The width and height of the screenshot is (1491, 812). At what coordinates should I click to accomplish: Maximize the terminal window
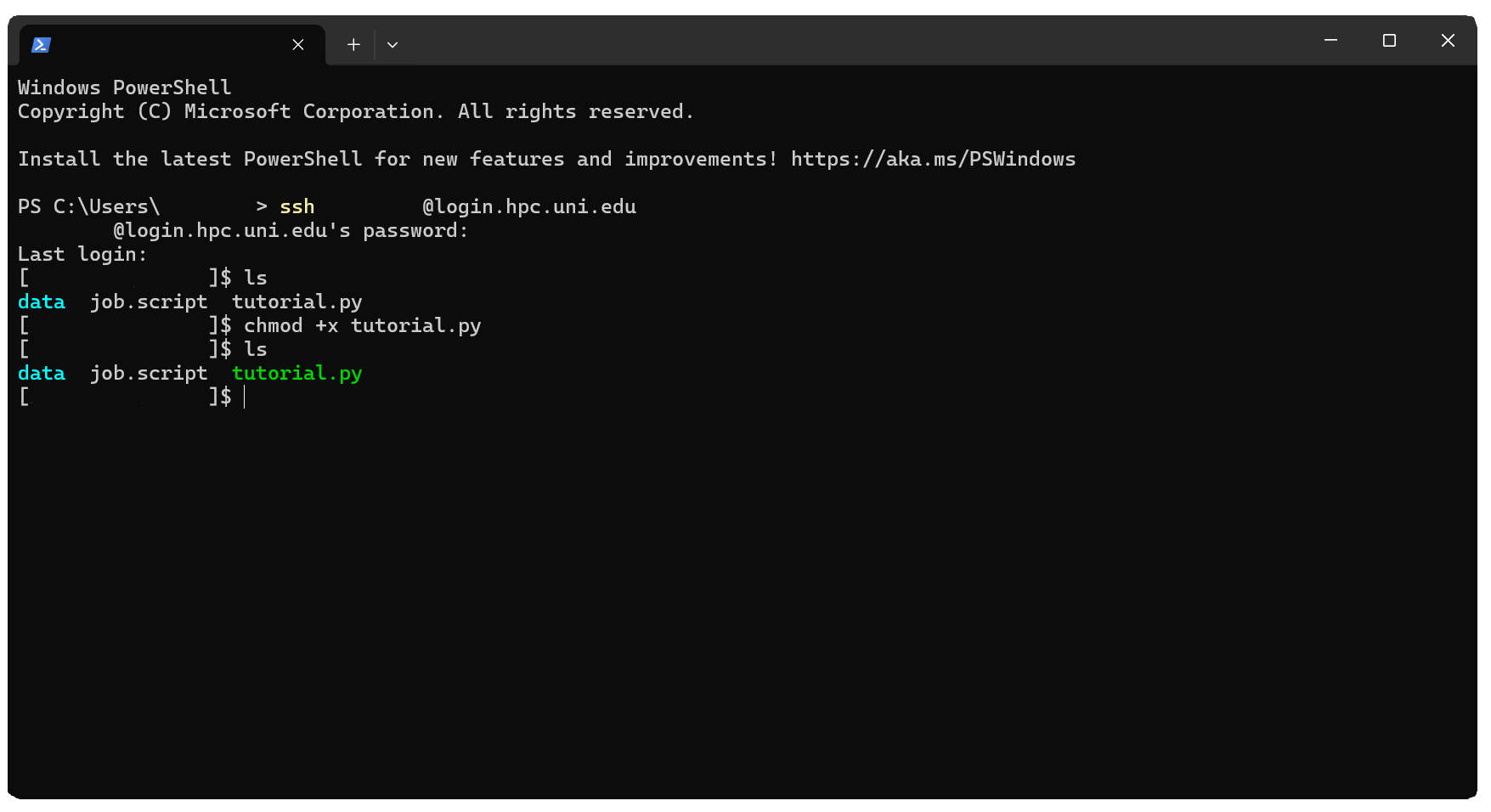pos(1389,41)
